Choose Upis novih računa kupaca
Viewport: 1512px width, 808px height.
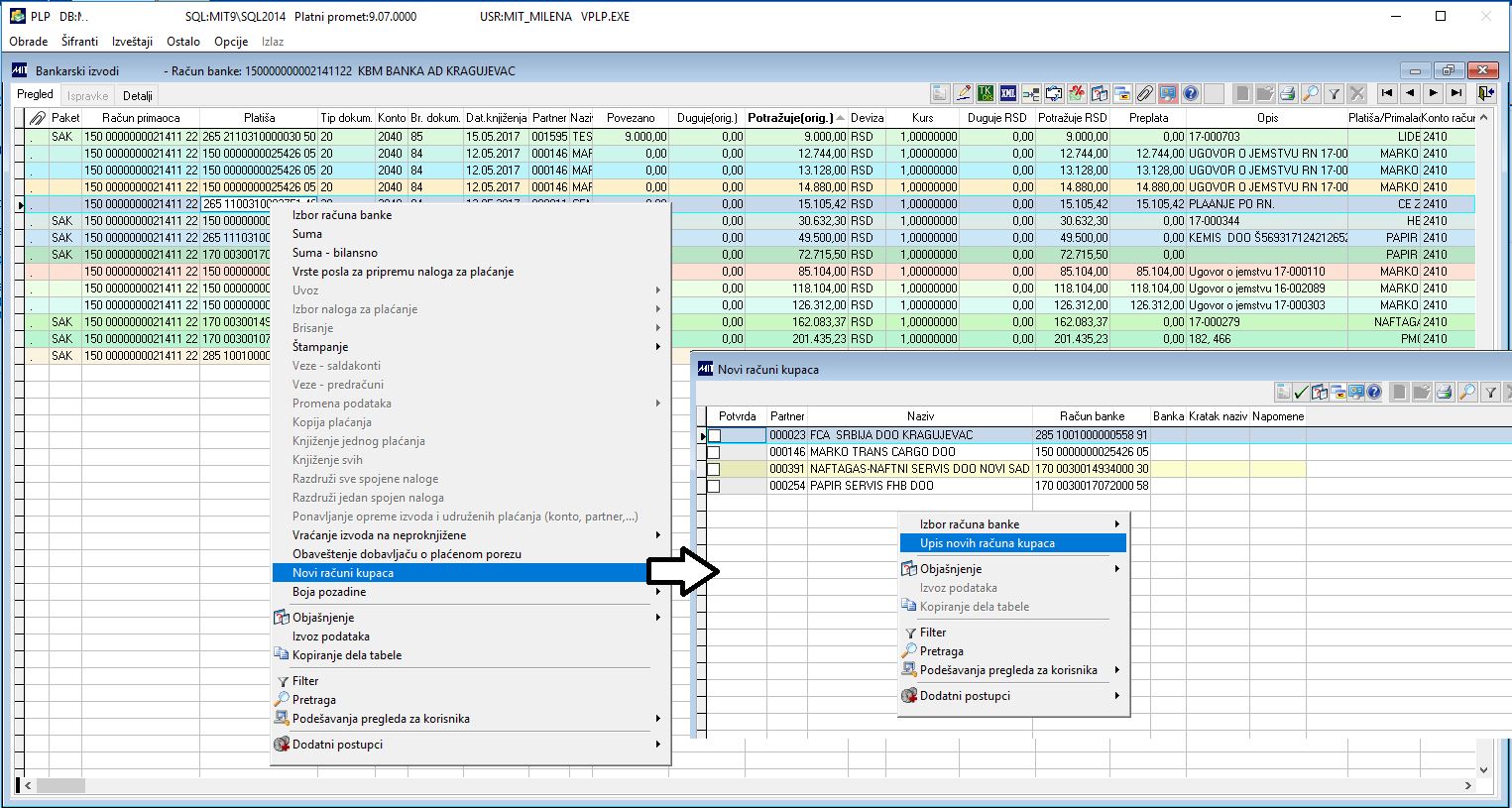point(1012,543)
